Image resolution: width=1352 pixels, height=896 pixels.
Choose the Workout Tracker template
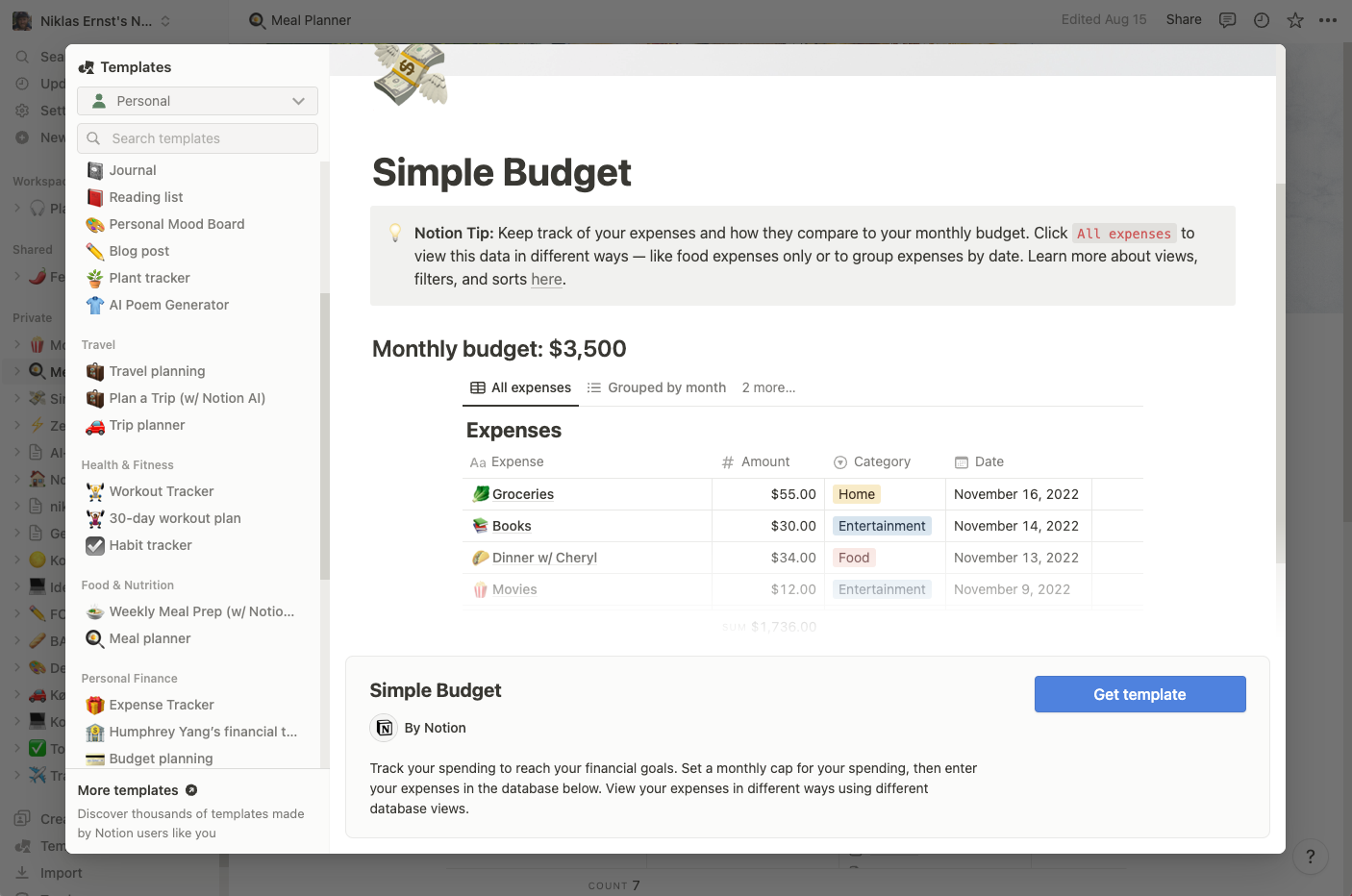point(197,491)
